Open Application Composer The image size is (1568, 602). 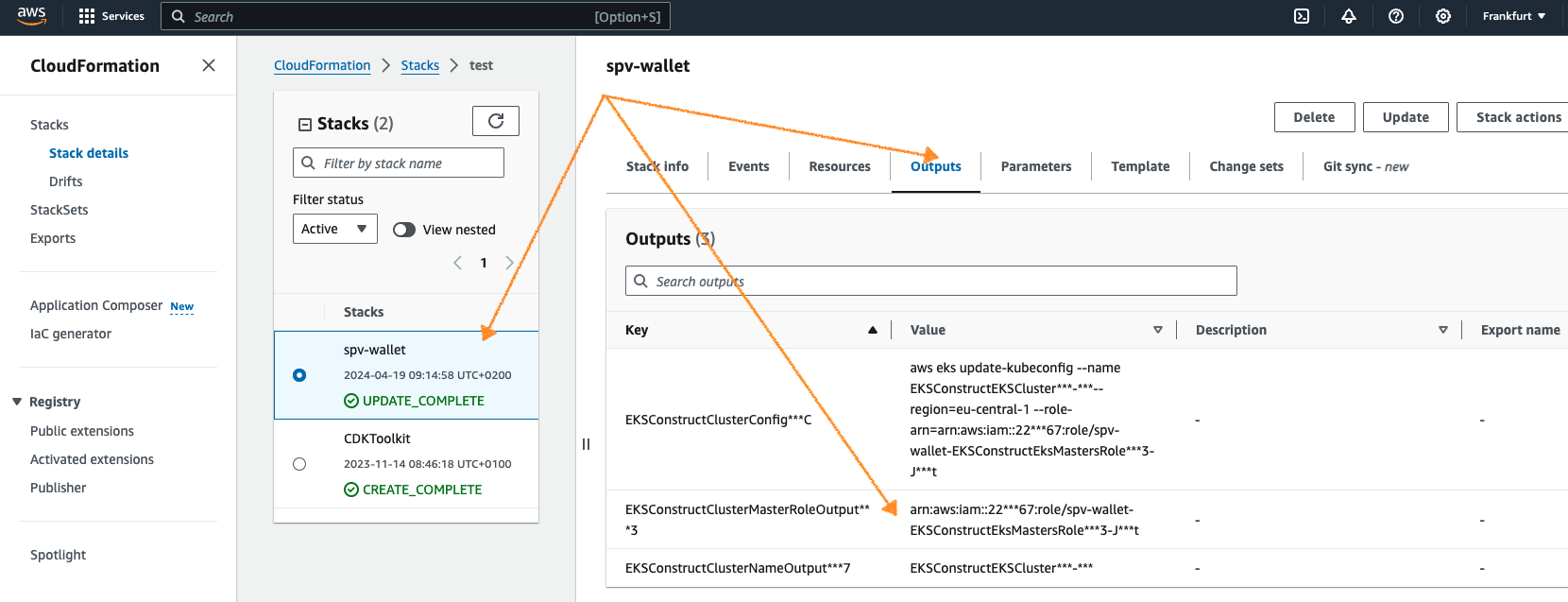coord(96,305)
